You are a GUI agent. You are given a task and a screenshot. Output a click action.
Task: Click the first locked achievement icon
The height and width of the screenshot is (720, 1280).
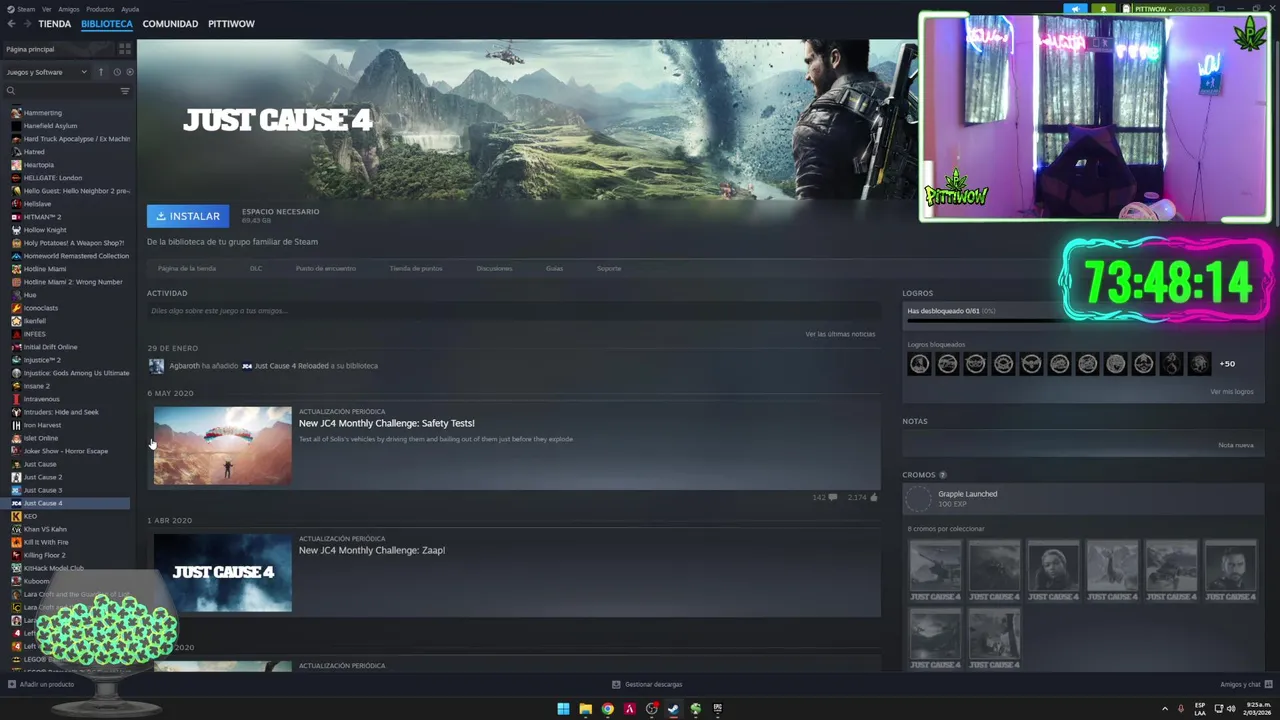tap(919, 364)
